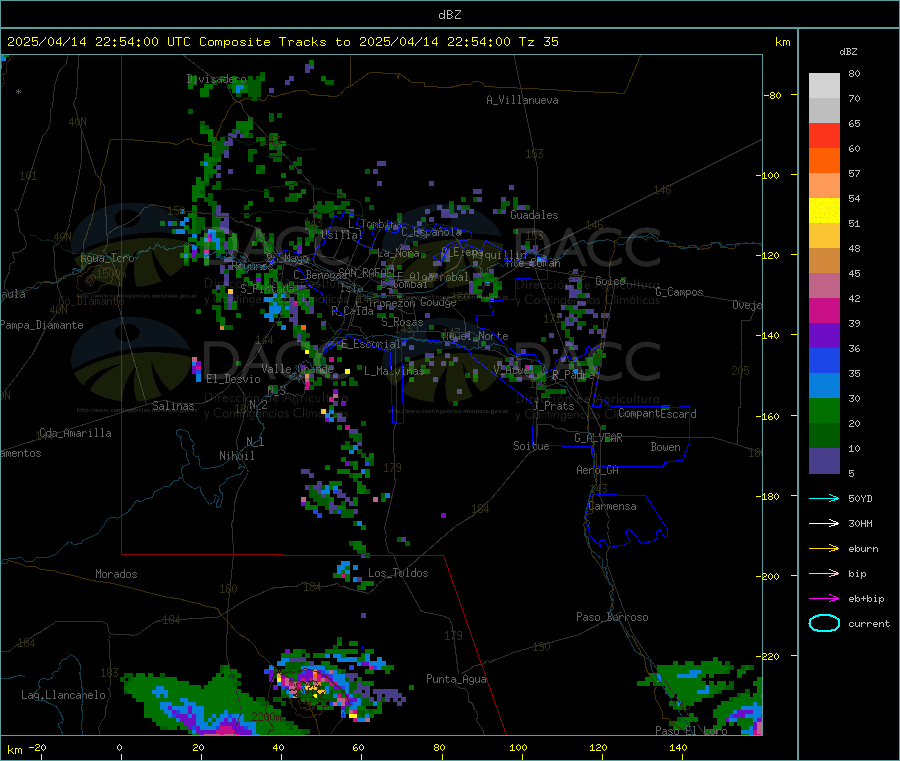Click the -20 km bottom axis label
Screen dimensions: 900x761
pyautogui.click(x=37, y=747)
